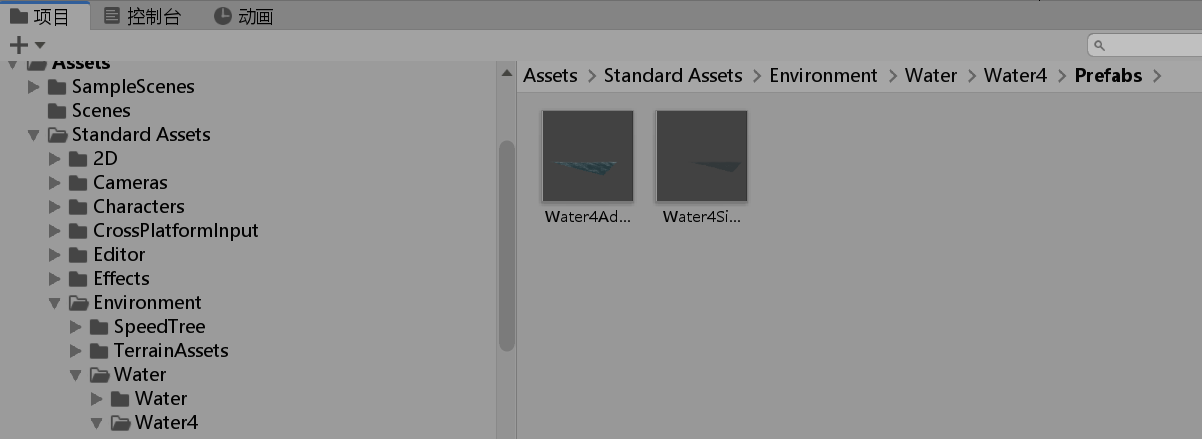Screen dimensions: 1202x439
Task: Open the create dropdown arrow beside plus
Action: point(40,45)
